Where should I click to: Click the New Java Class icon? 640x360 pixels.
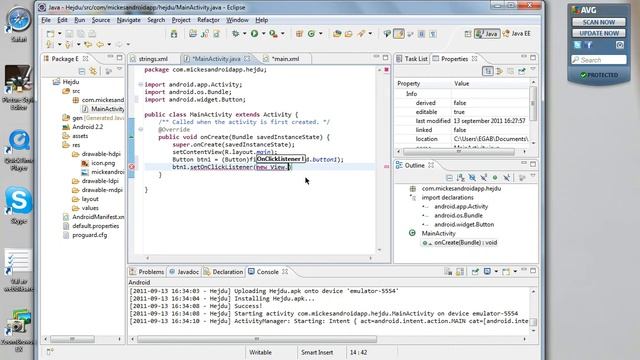311,33
